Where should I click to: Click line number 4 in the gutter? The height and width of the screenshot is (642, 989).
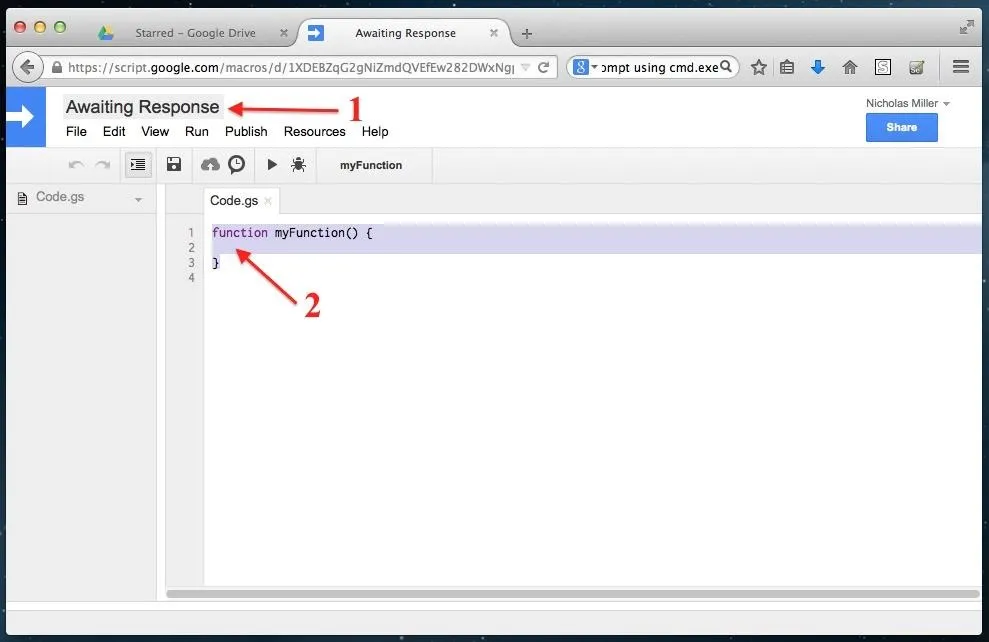(191, 277)
